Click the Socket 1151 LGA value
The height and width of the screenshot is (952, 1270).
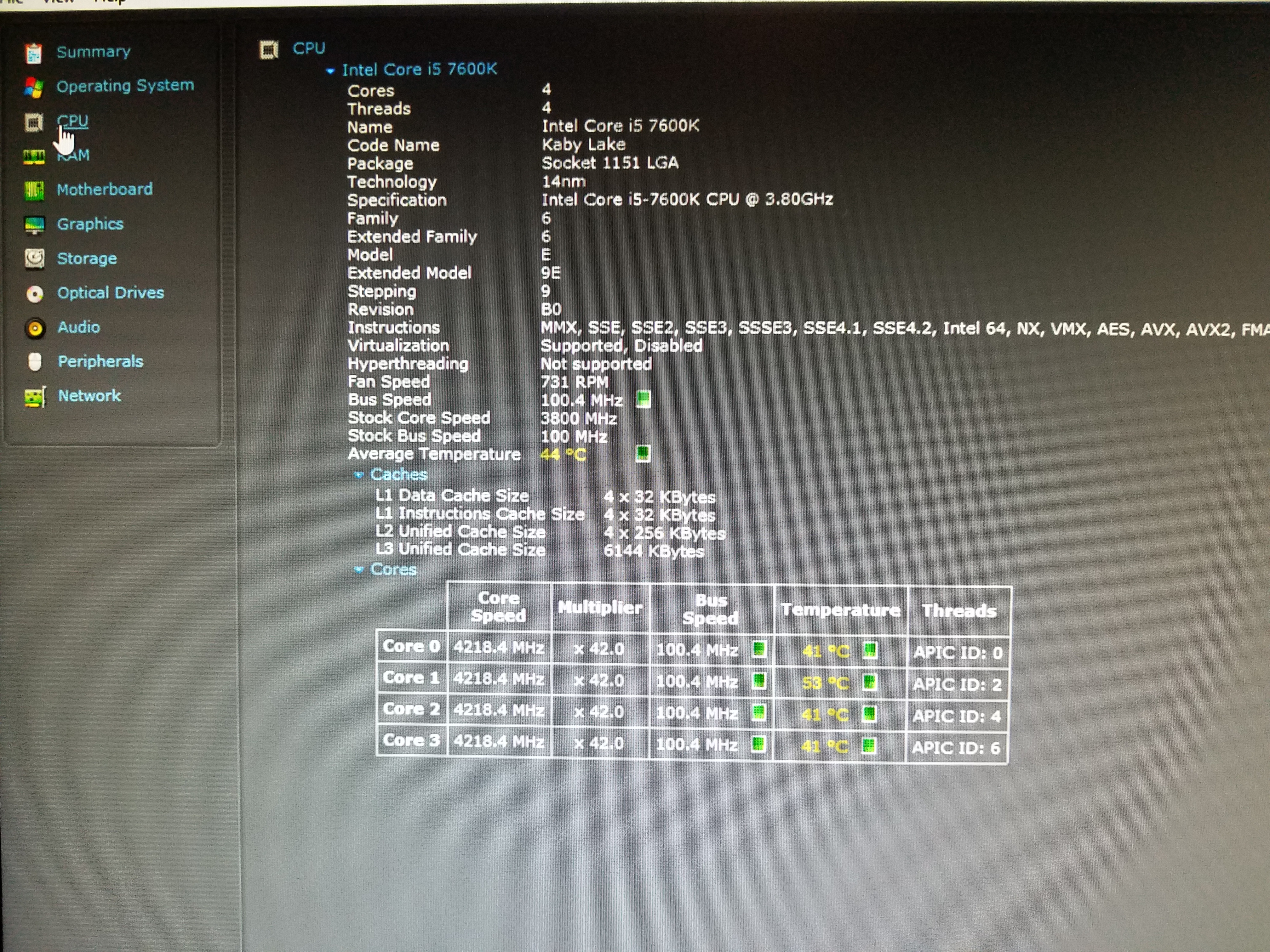(x=610, y=163)
